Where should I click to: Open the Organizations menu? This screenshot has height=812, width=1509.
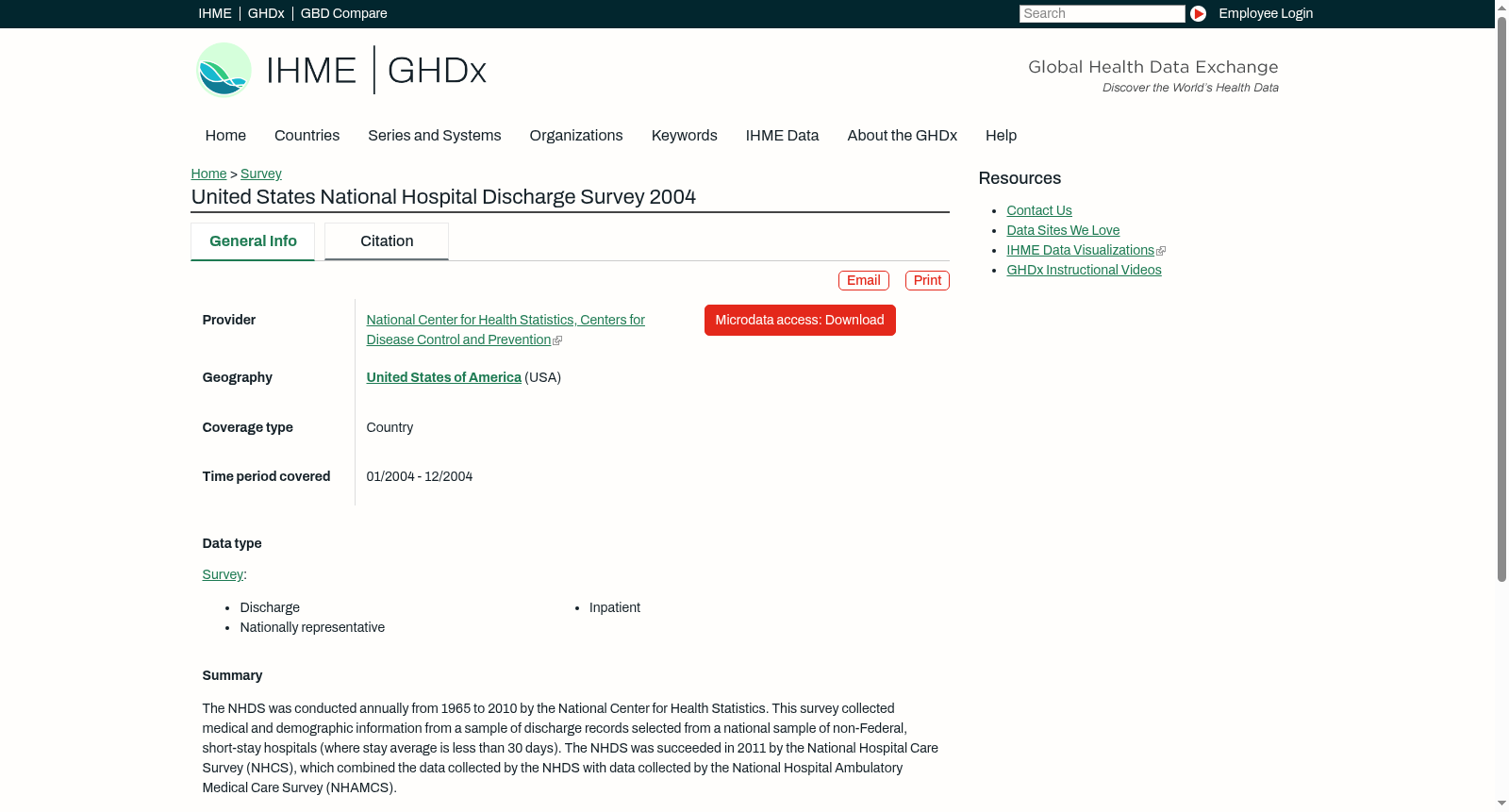(x=576, y=135)
